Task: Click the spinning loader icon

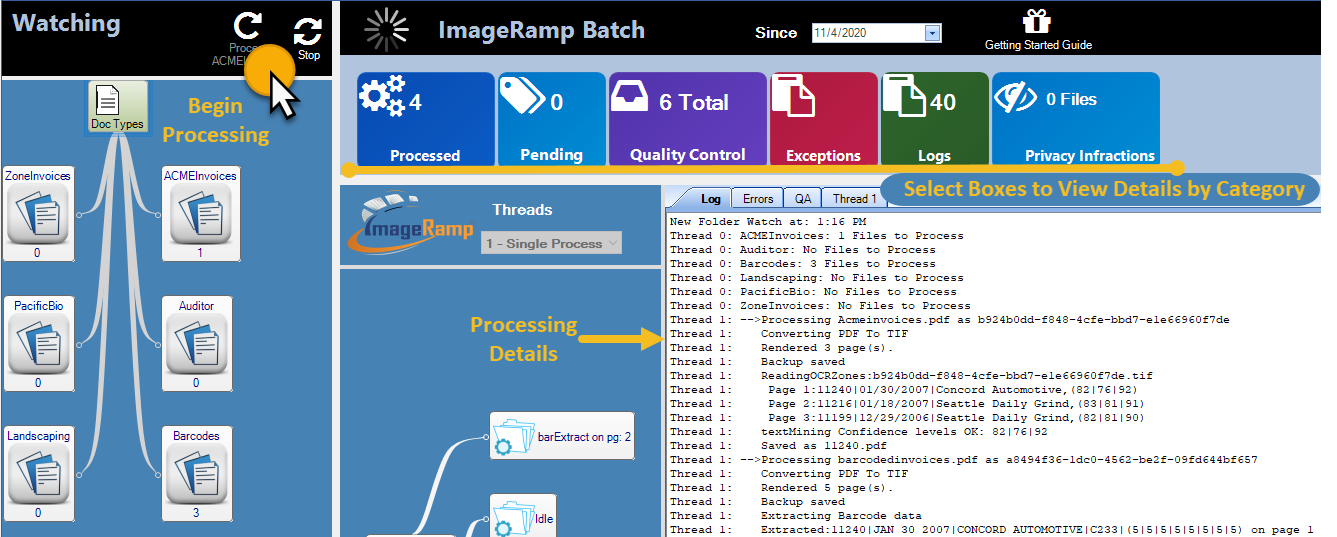Action: click(386, 30)
